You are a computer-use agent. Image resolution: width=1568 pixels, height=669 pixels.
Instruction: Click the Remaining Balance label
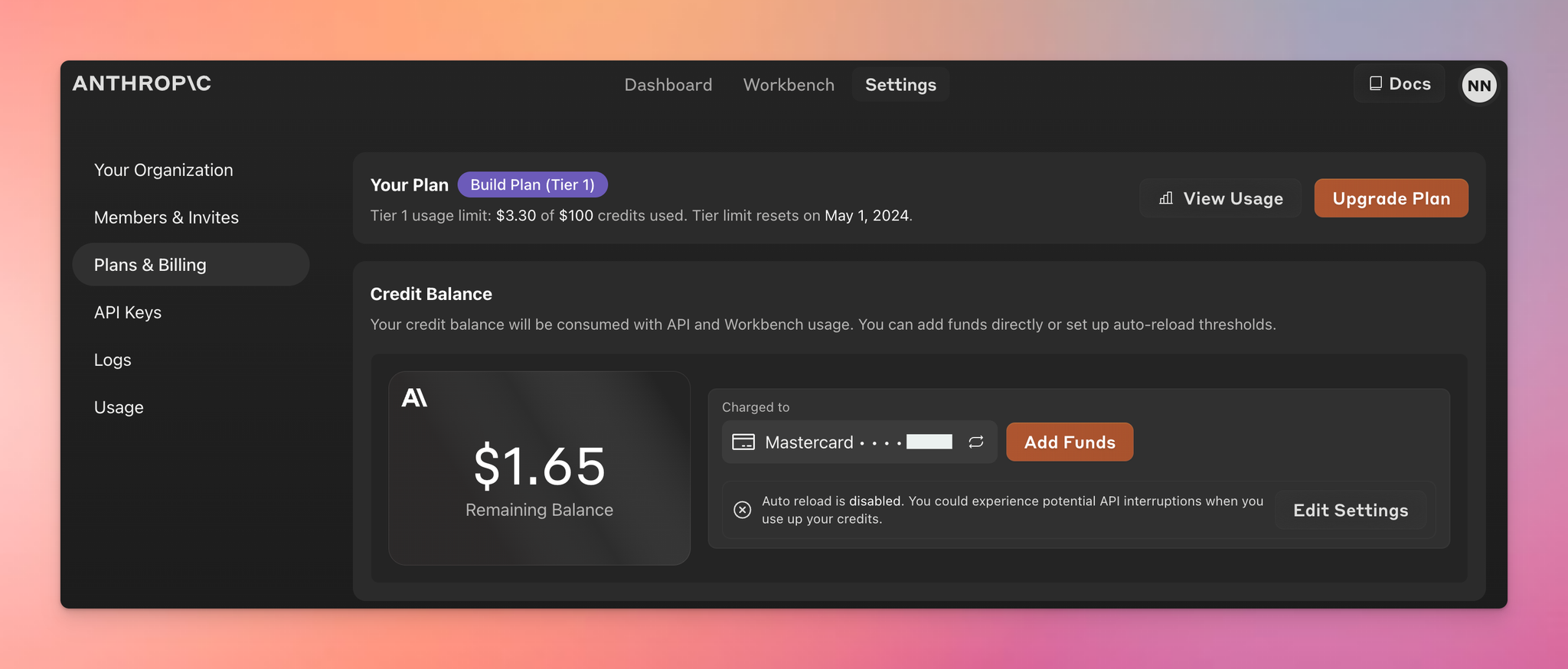pos(539,510)
